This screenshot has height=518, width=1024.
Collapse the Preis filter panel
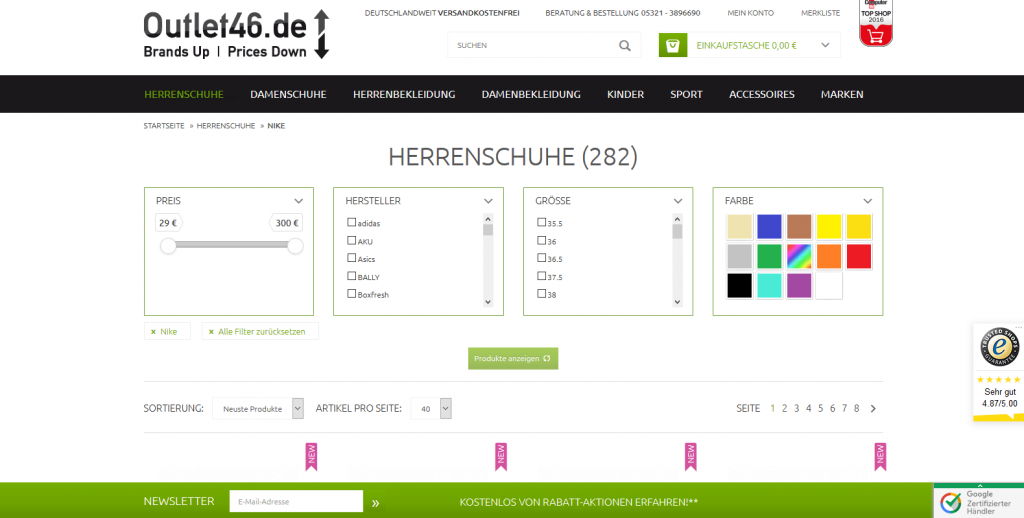click(x=298, y=201)
